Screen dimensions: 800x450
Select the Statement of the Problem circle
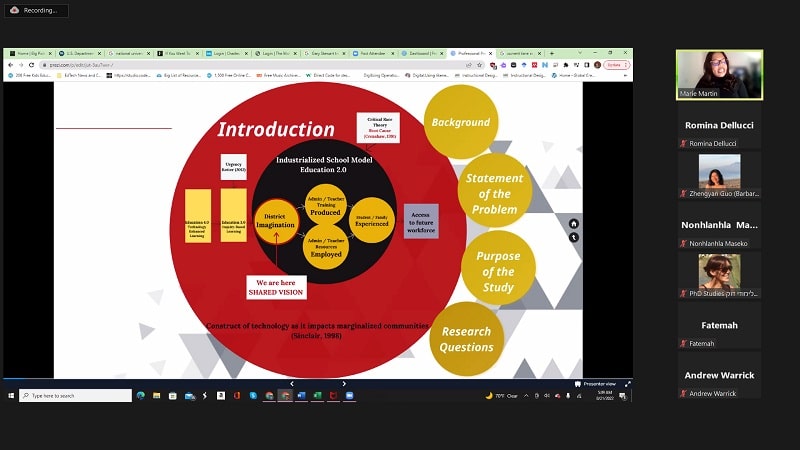494,194
